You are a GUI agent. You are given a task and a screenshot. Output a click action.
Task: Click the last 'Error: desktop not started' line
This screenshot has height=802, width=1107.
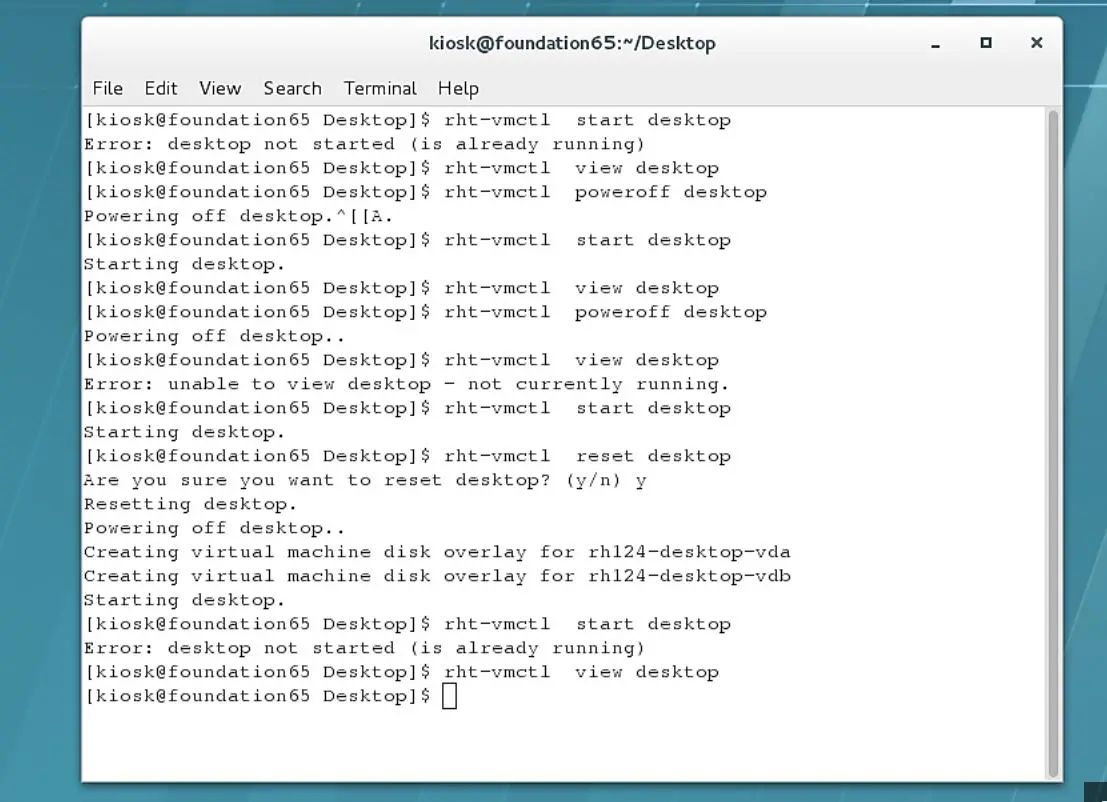click(364, 648)
